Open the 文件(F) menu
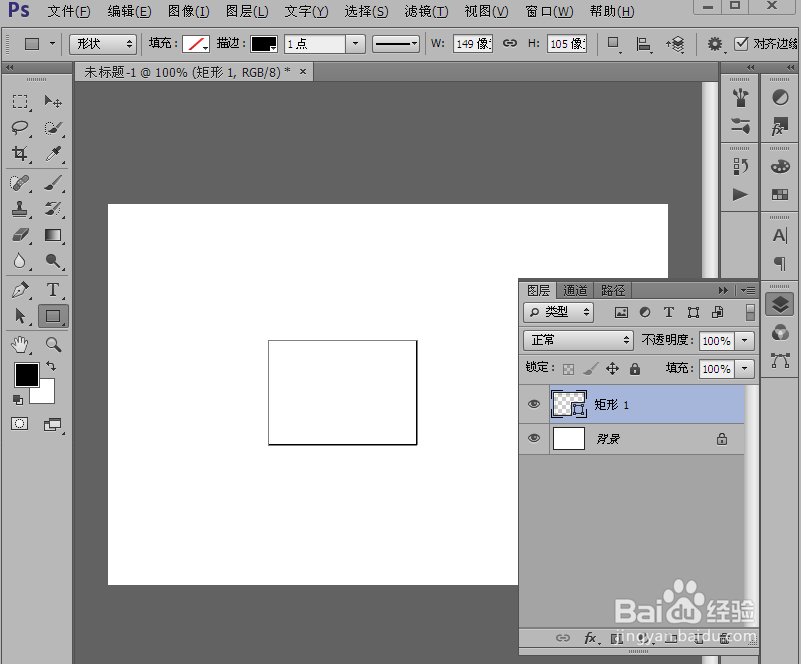 pyautogui.click(x=68, y=11)
